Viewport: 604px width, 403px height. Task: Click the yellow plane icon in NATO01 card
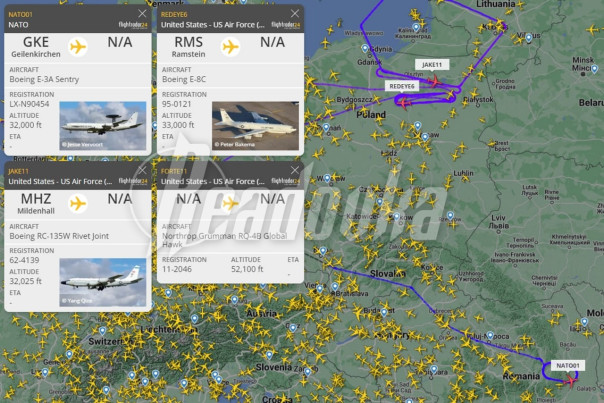tap(78, 47)
